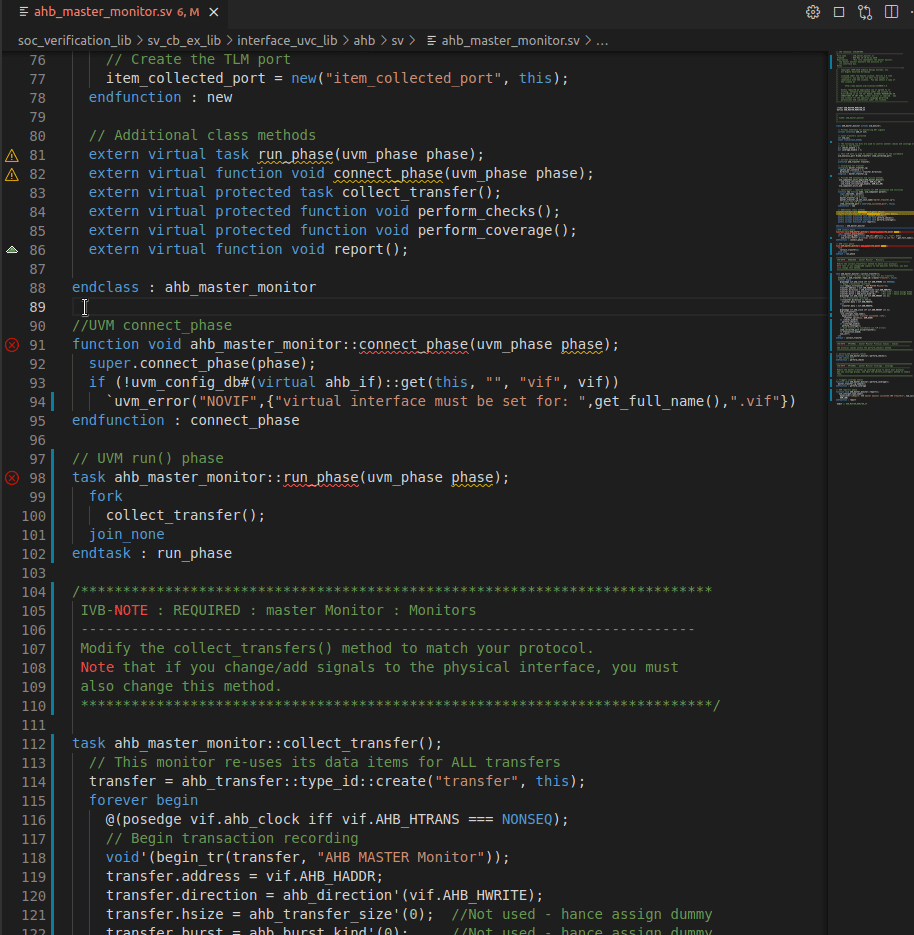Click the red error icon on line 98
The height and width of the screenshot is (935, 914).
point(11,477)
